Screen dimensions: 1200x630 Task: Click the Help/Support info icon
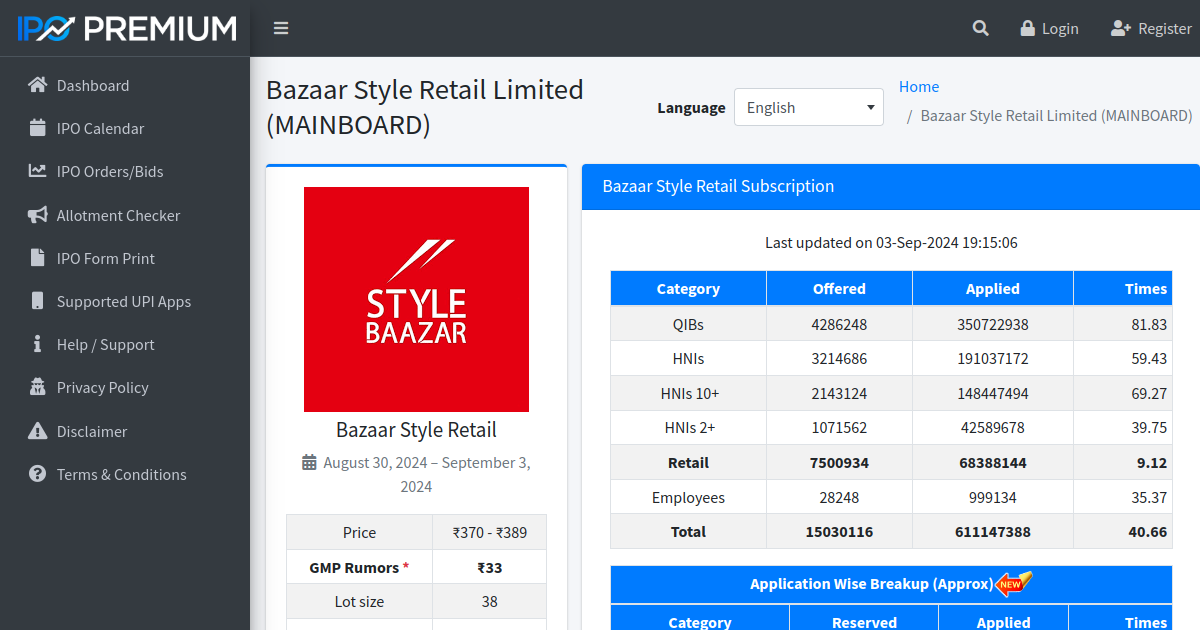tap(35, 344)
